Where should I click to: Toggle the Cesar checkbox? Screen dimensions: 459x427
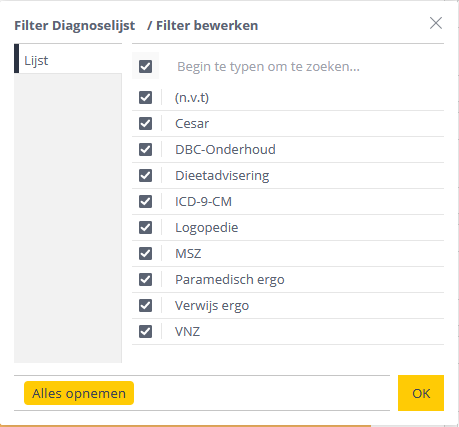point(145,124)
